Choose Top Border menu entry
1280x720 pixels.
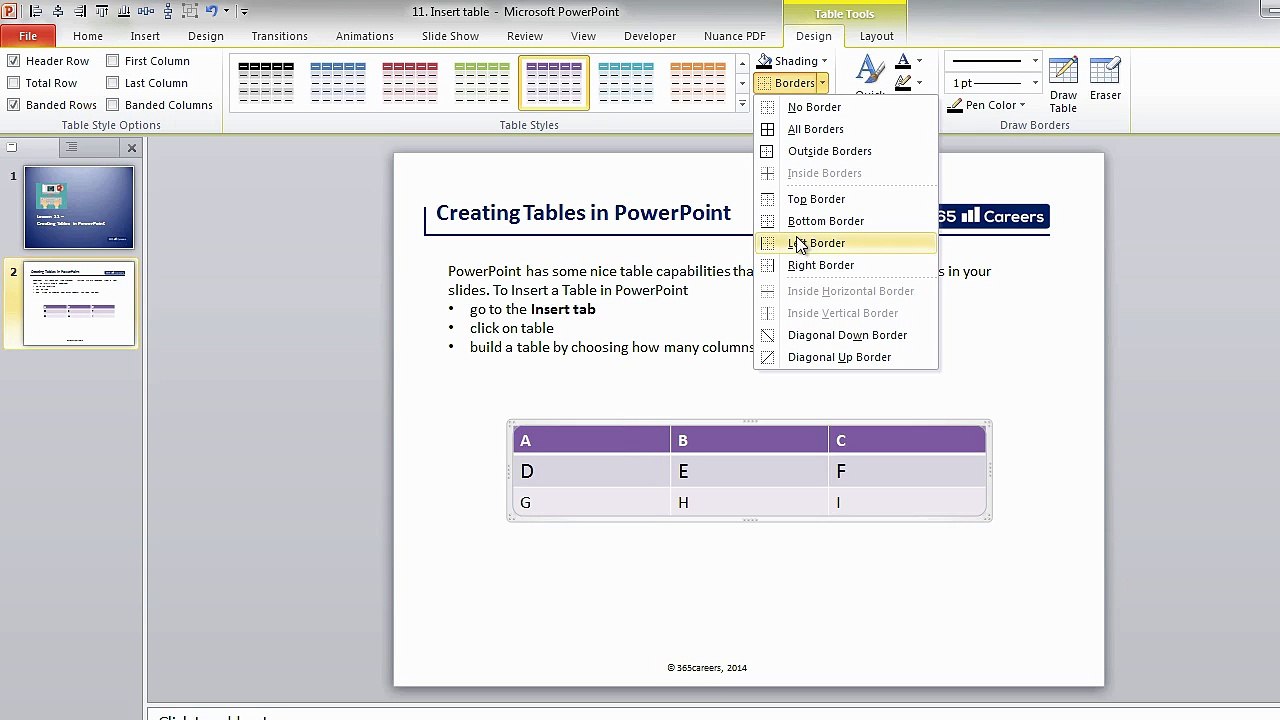pyautogui.click(x=846, y=199)
